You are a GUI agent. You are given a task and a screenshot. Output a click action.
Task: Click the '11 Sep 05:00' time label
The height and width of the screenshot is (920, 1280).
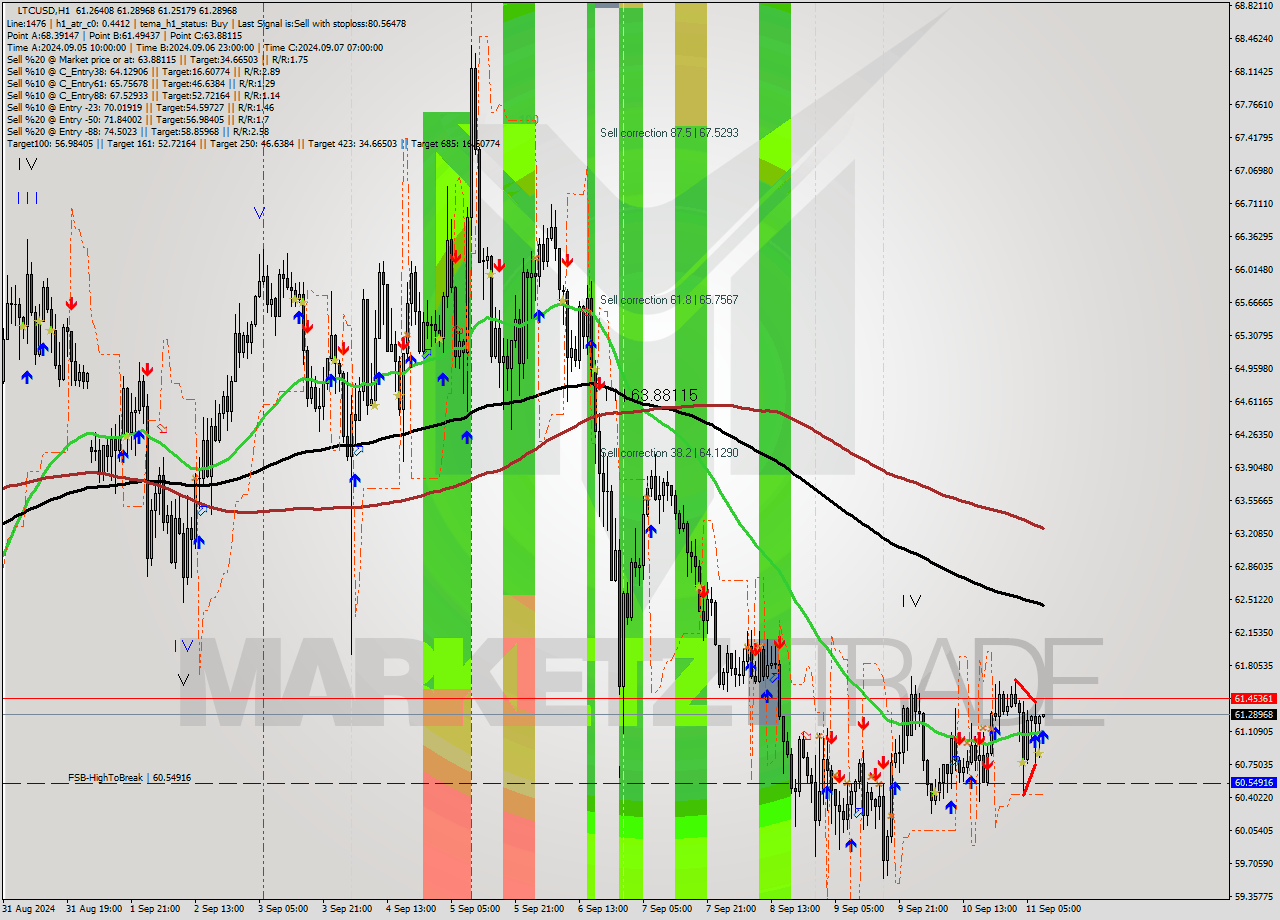click(x=1053, y=909)
